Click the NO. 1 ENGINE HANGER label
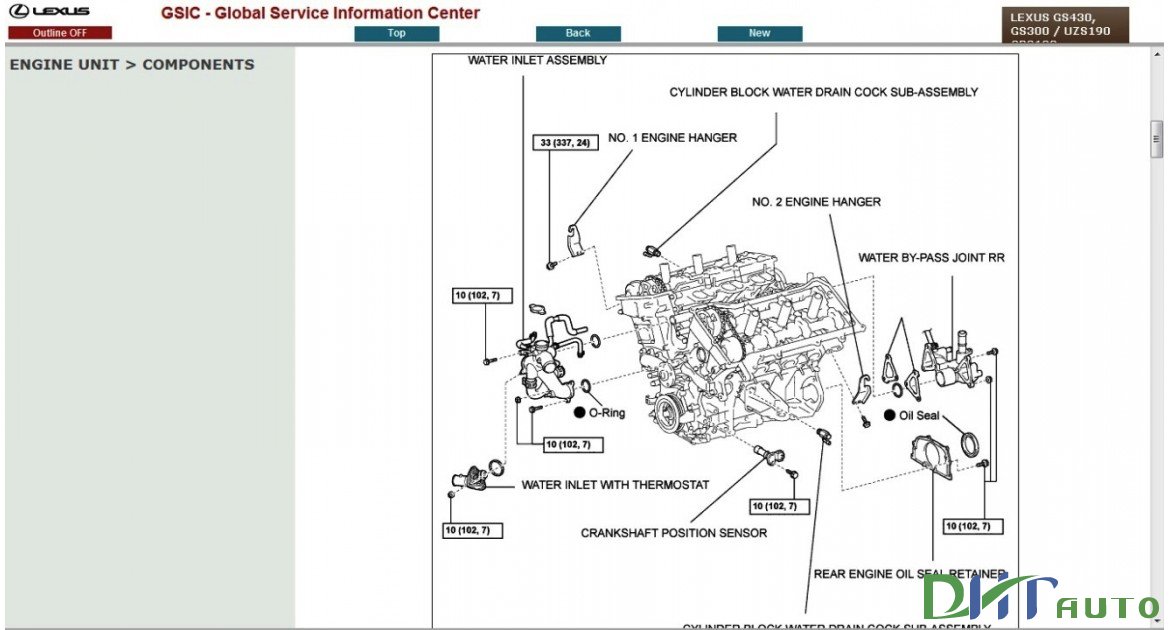This screenshot has height=630, width=1170. [672, 137]
